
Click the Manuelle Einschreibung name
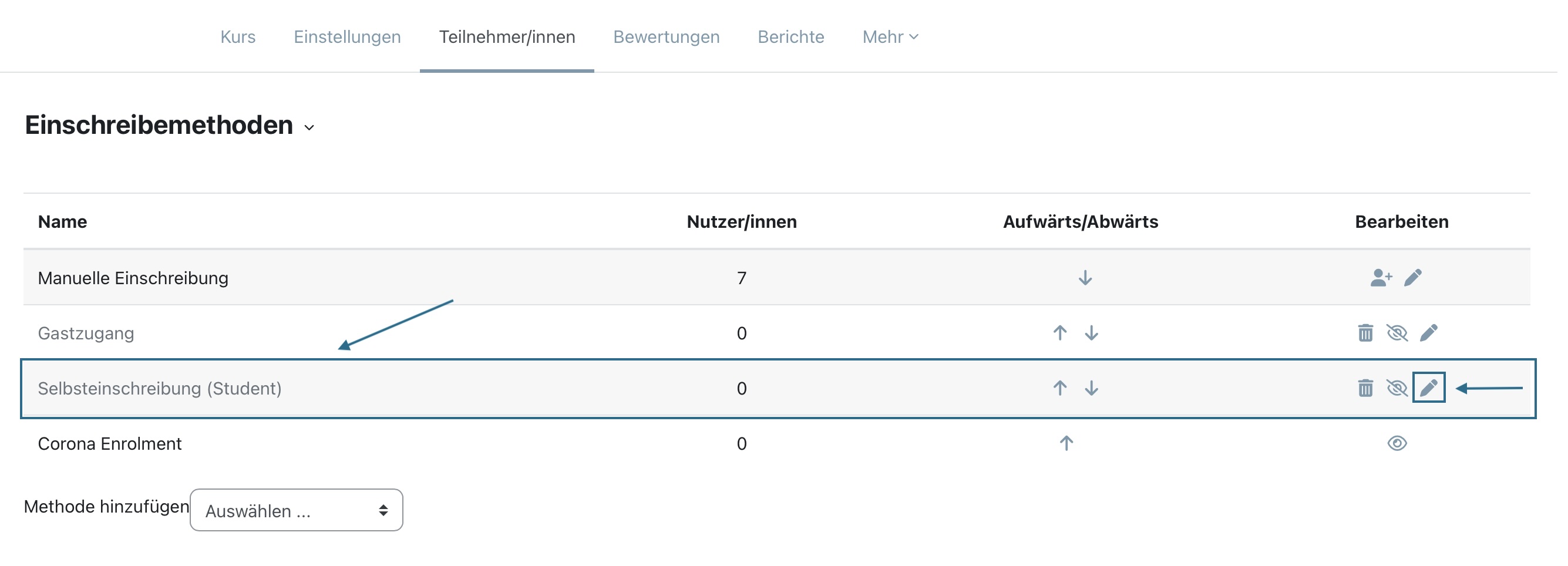(x=134, y=280)
